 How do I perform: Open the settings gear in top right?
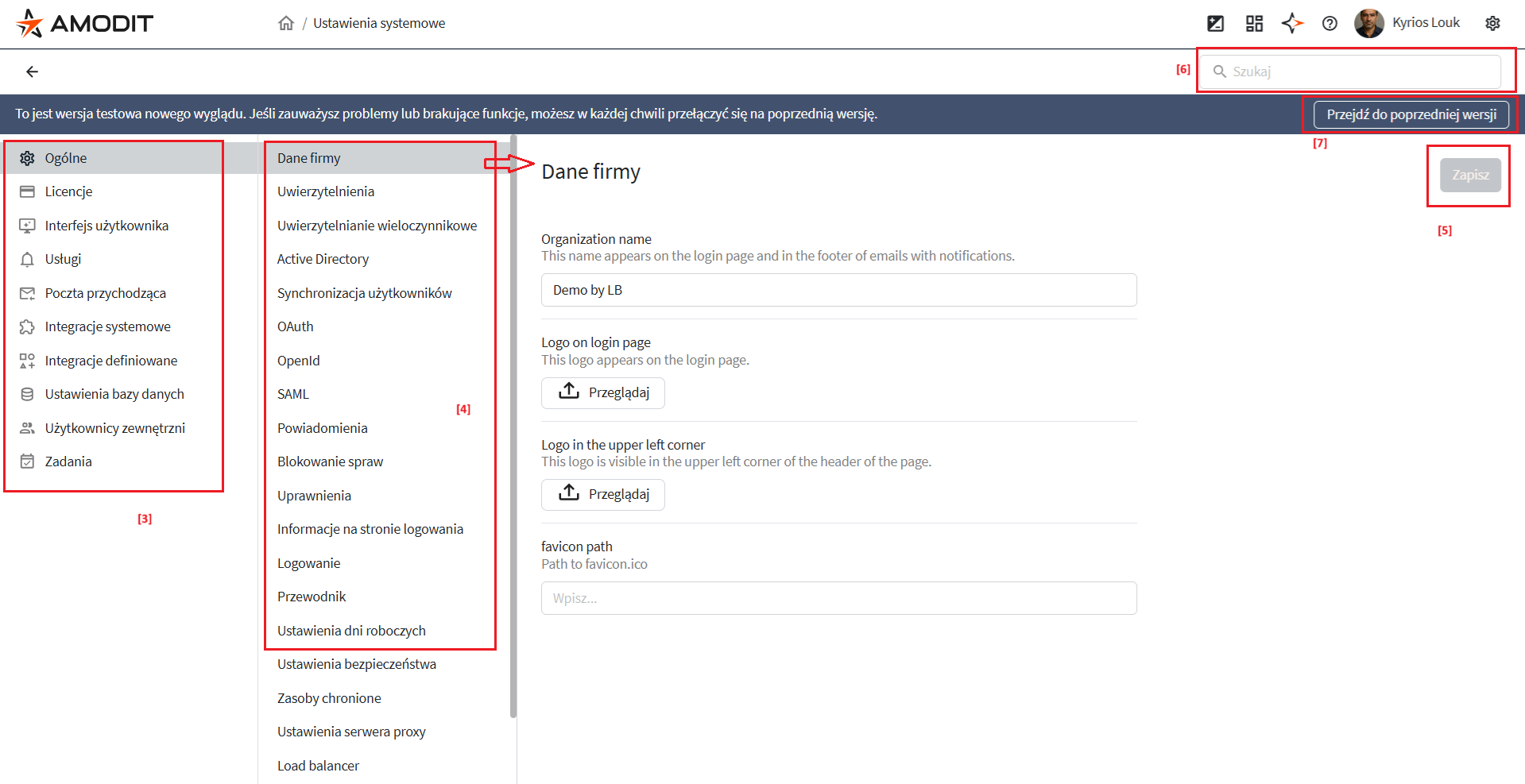point(1492,23)
